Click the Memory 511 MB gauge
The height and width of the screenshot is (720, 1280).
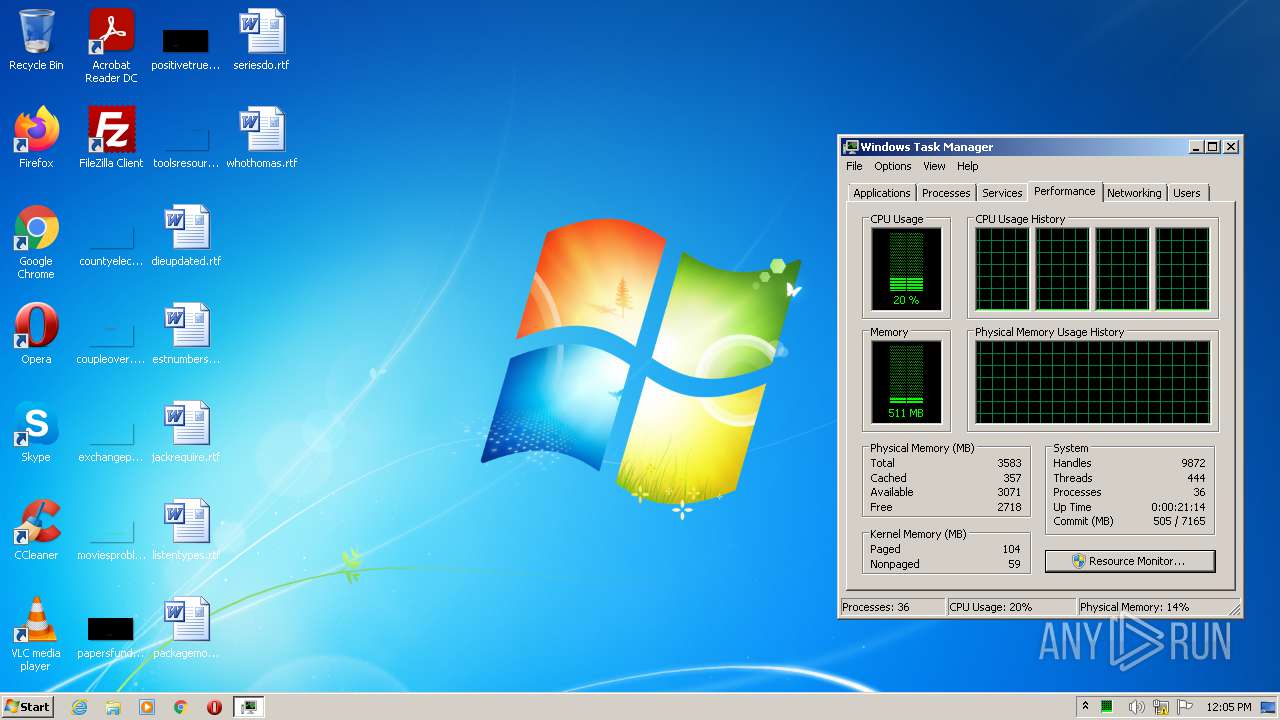tap(906, 381)
